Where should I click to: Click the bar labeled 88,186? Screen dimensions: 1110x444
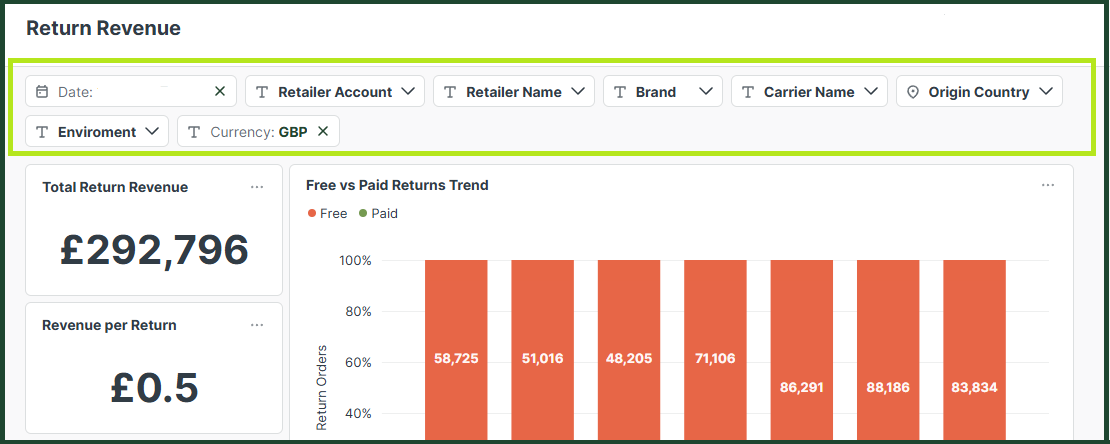888,350
